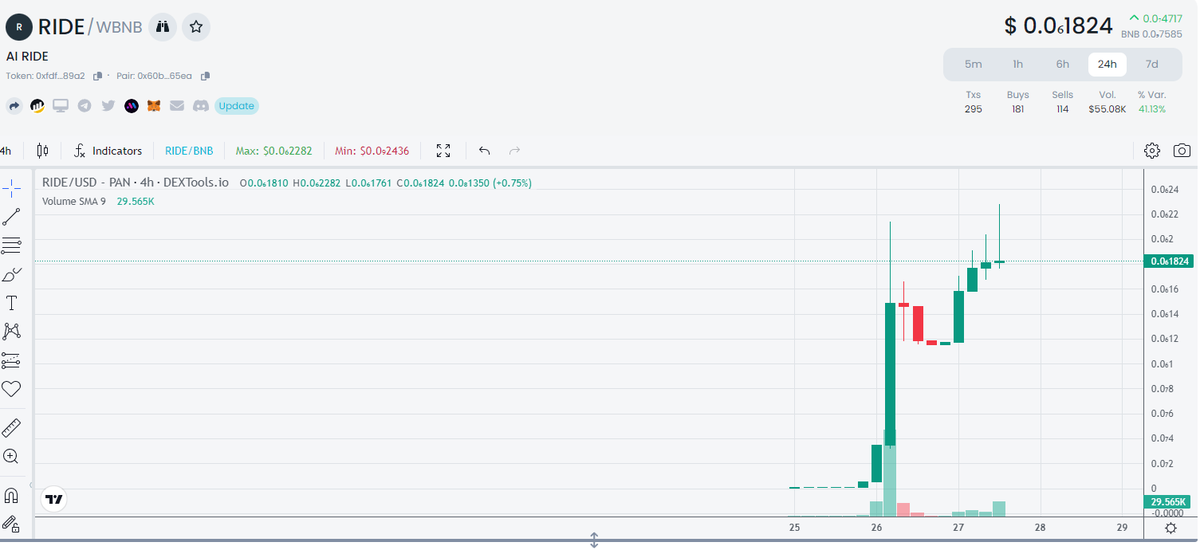Click the date 26 on time axis

click(x=876, y=527)
